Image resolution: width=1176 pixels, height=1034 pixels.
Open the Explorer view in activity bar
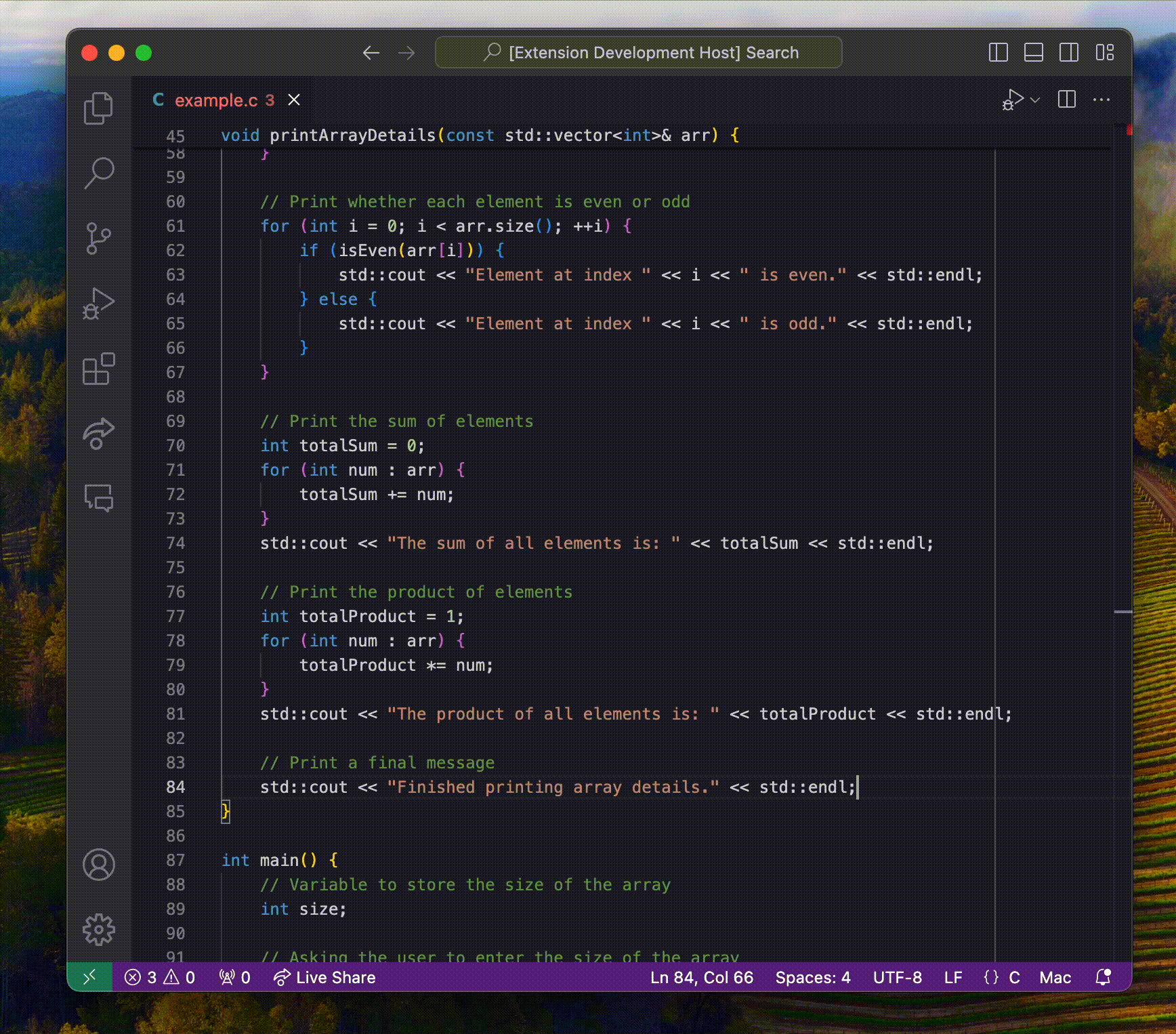(x=99, y=108)
